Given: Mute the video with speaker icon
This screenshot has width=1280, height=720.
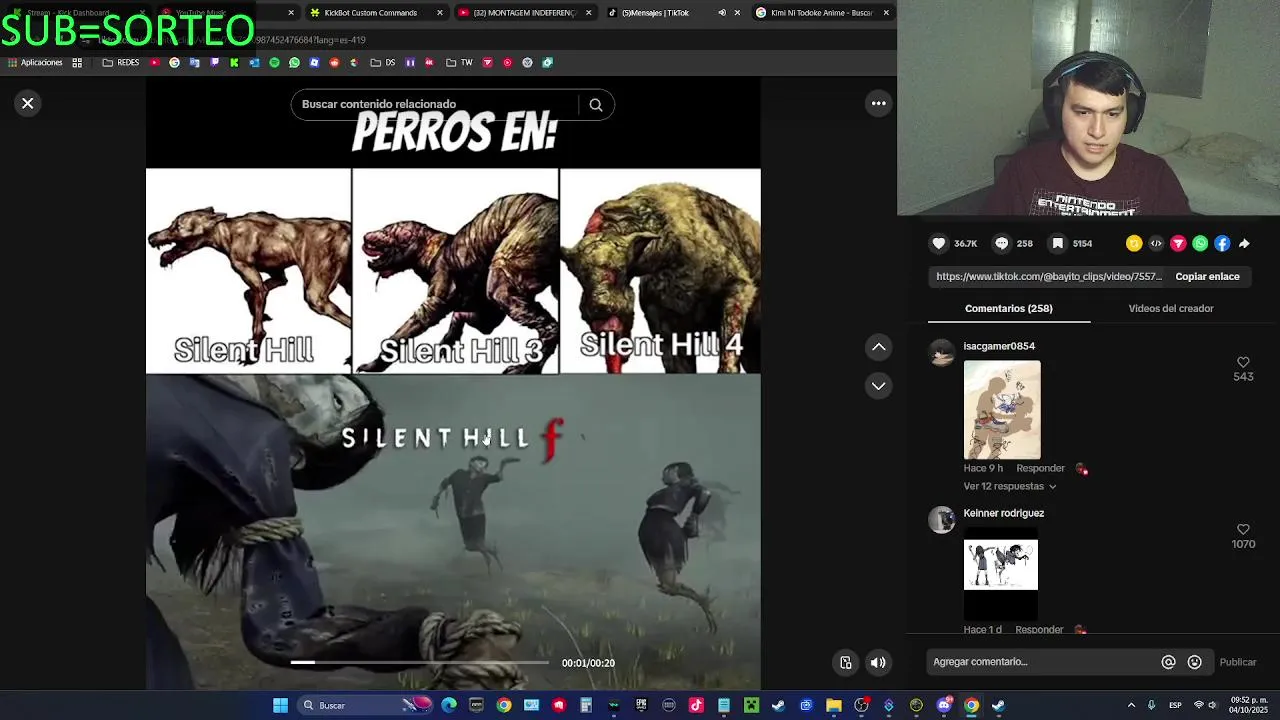Looking at the screenshot, I should point(878,662).
